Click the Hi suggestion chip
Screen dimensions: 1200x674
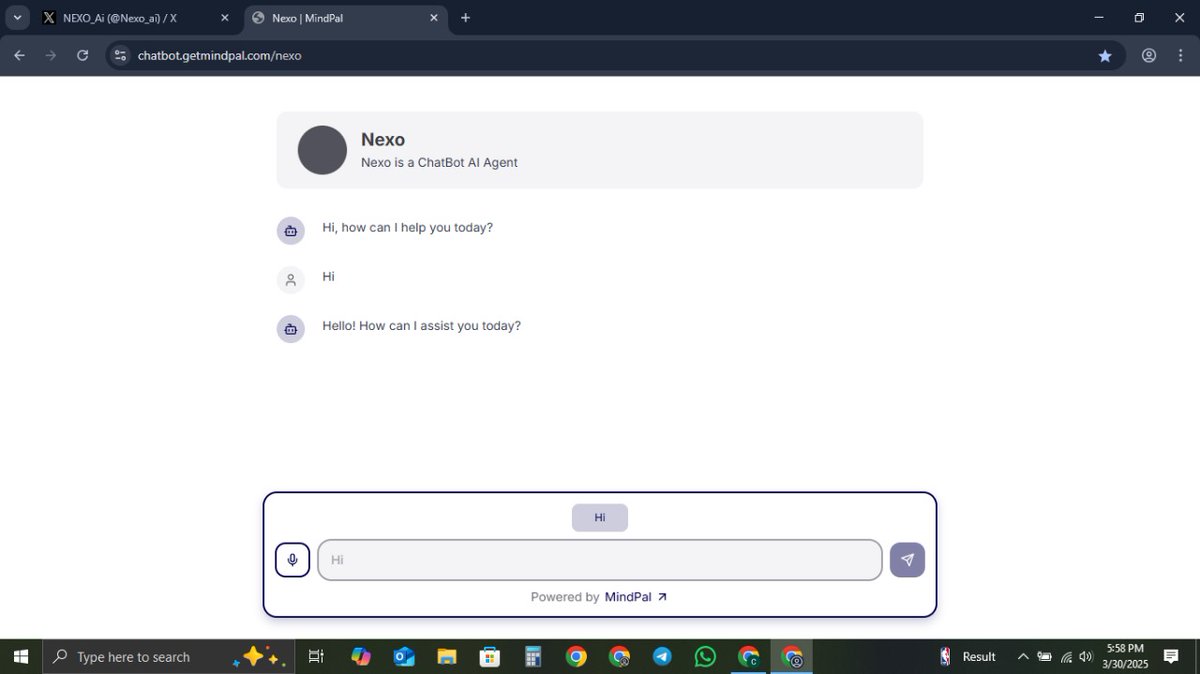point(599,517)
